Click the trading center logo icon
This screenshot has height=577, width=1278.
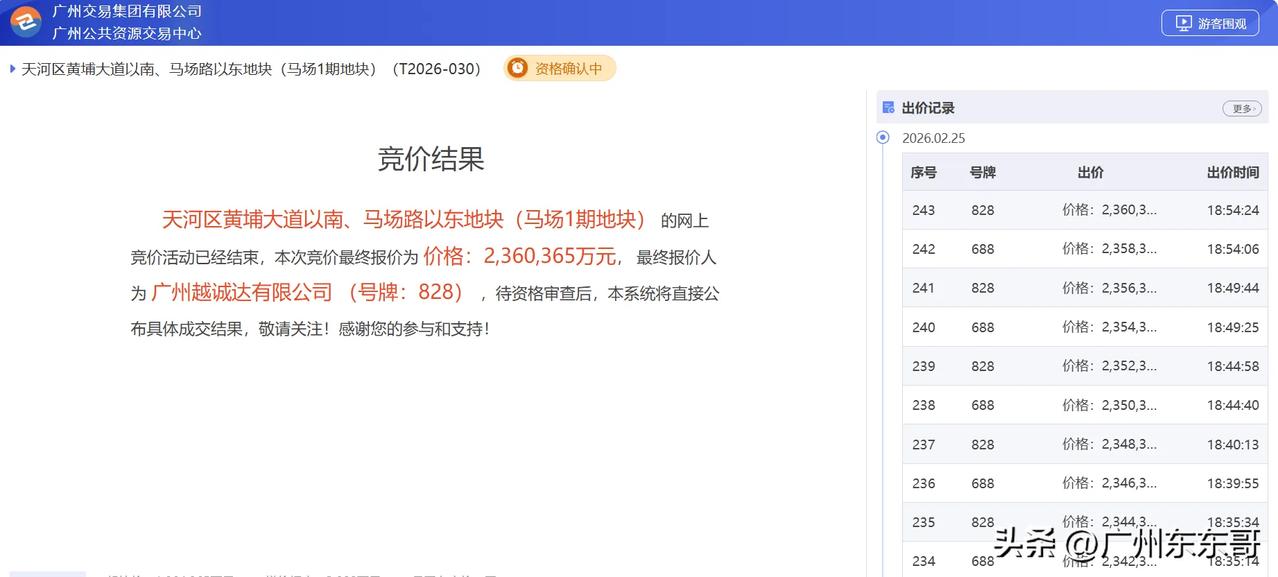[26, 21]
